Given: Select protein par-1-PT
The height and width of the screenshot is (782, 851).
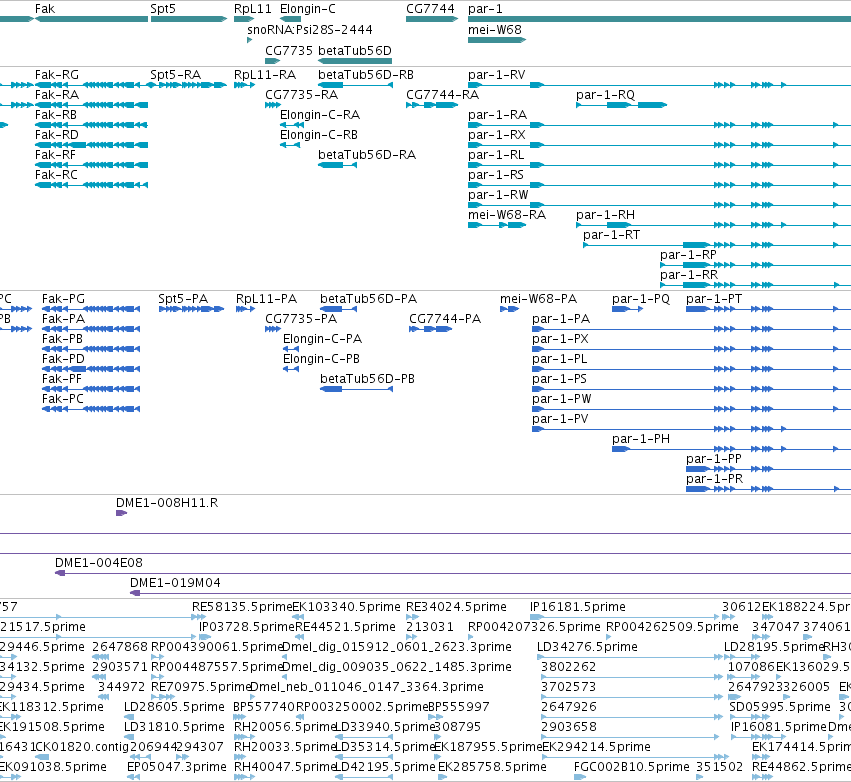Looking at the screenshot, I should pyautogui.click(x=769, y=309).
